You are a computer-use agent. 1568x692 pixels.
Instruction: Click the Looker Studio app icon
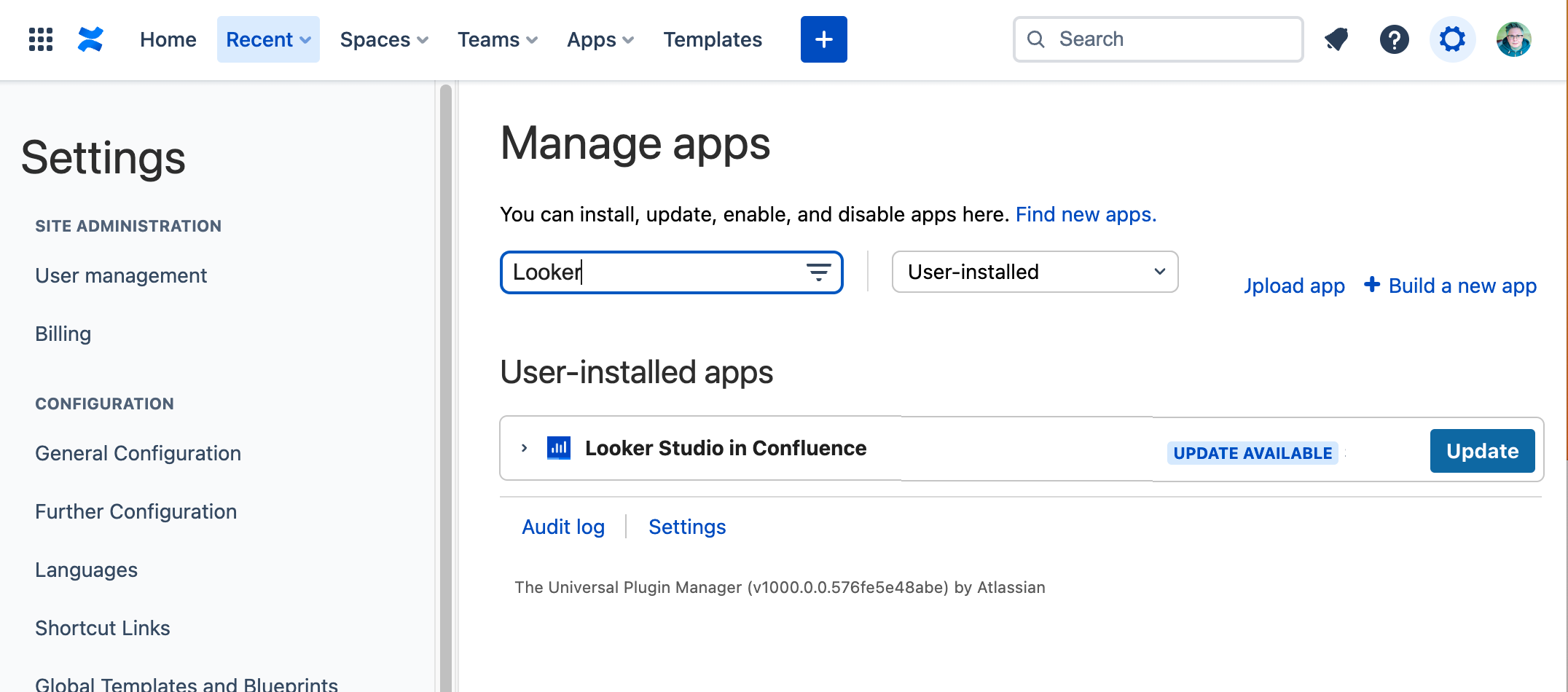pyautogui.click(x=559, y=448)
